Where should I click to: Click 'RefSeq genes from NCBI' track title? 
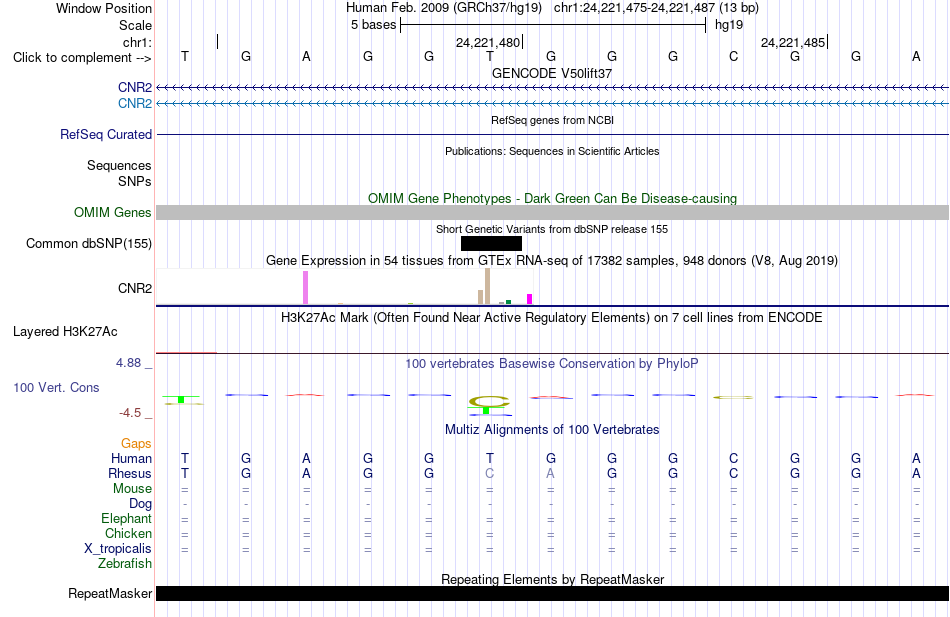(553, 120)
